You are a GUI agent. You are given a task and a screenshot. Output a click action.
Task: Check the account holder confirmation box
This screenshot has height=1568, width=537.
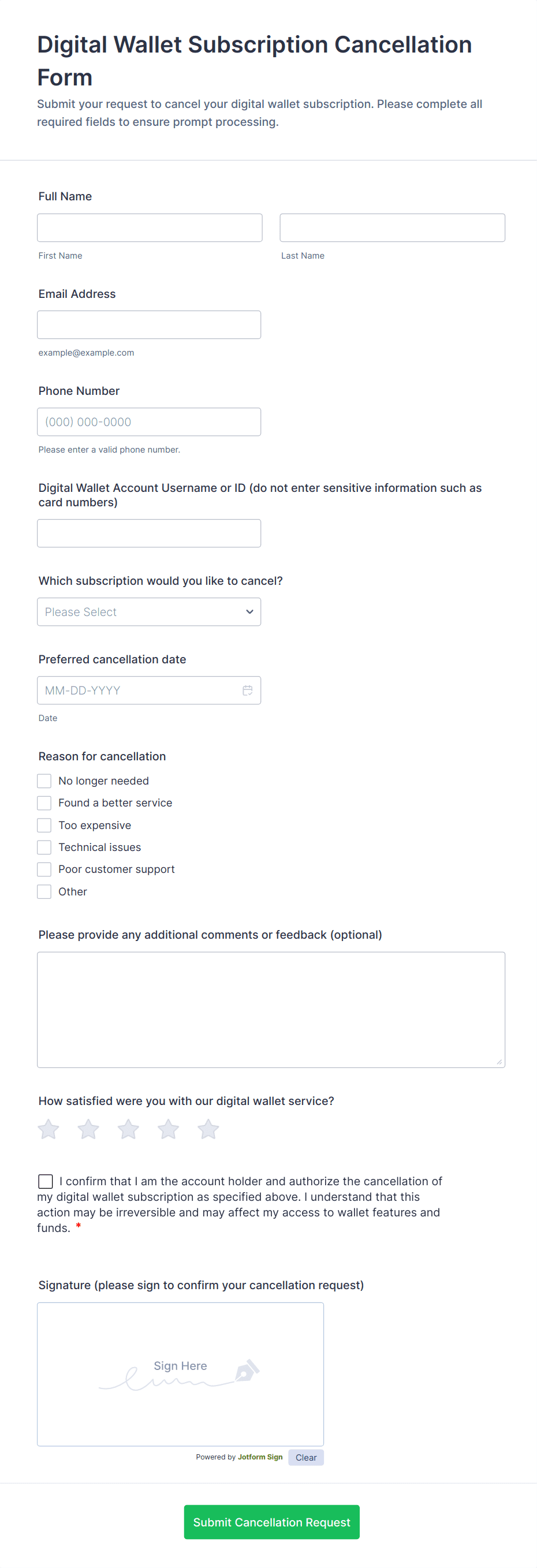tap(46, 1181)
